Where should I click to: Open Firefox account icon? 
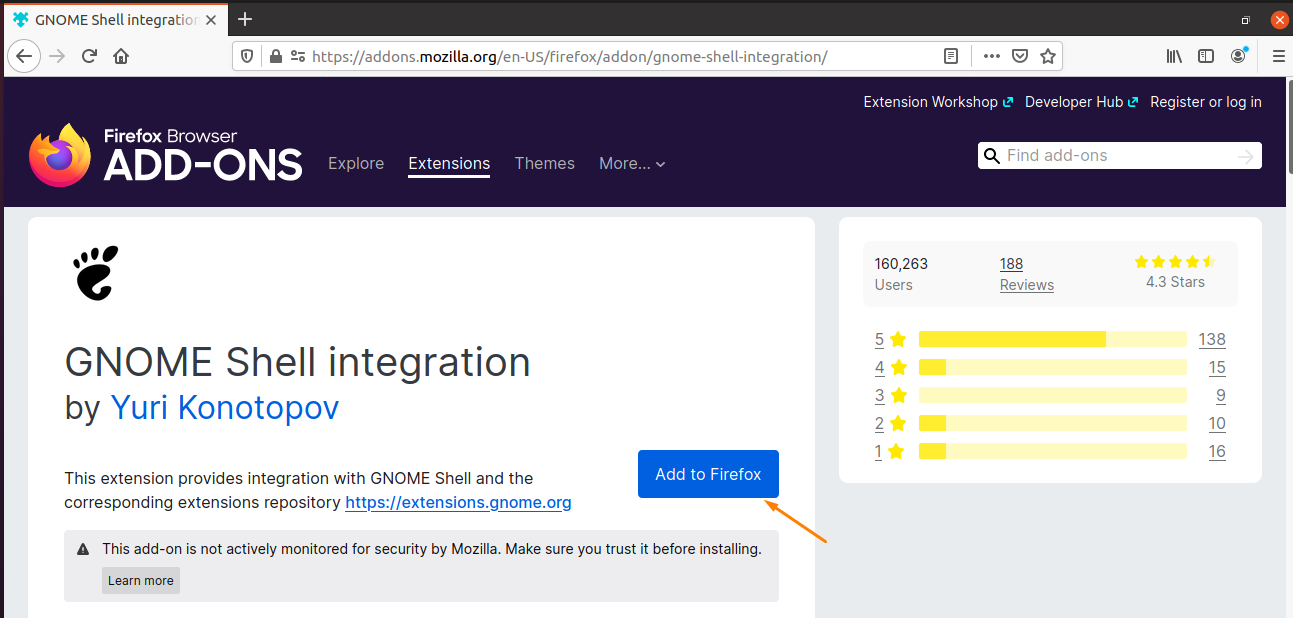1239,57
